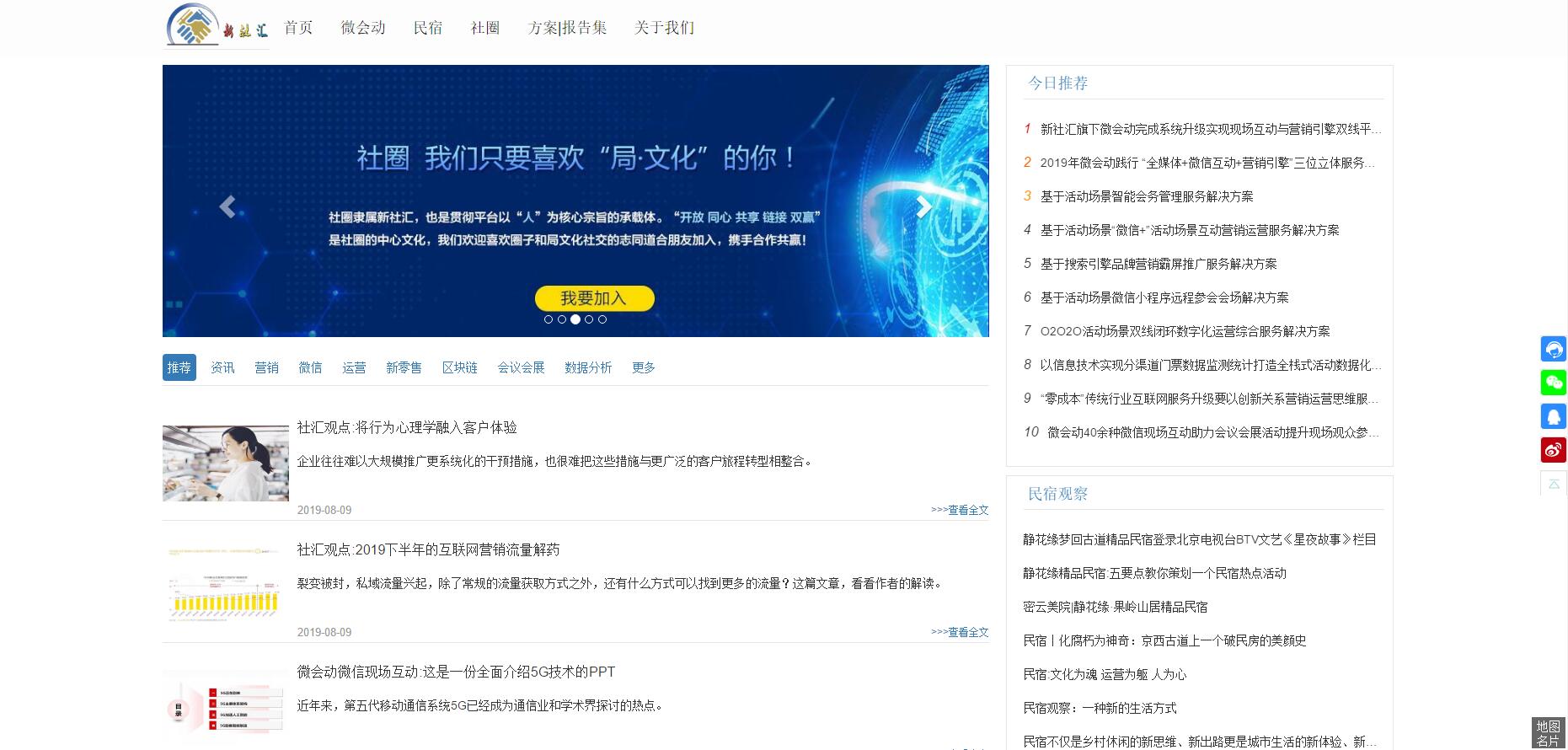This screenshot has width=1568, height=750.
Task: Click the green WeChat icon
Action: (x=1554, y=383)
